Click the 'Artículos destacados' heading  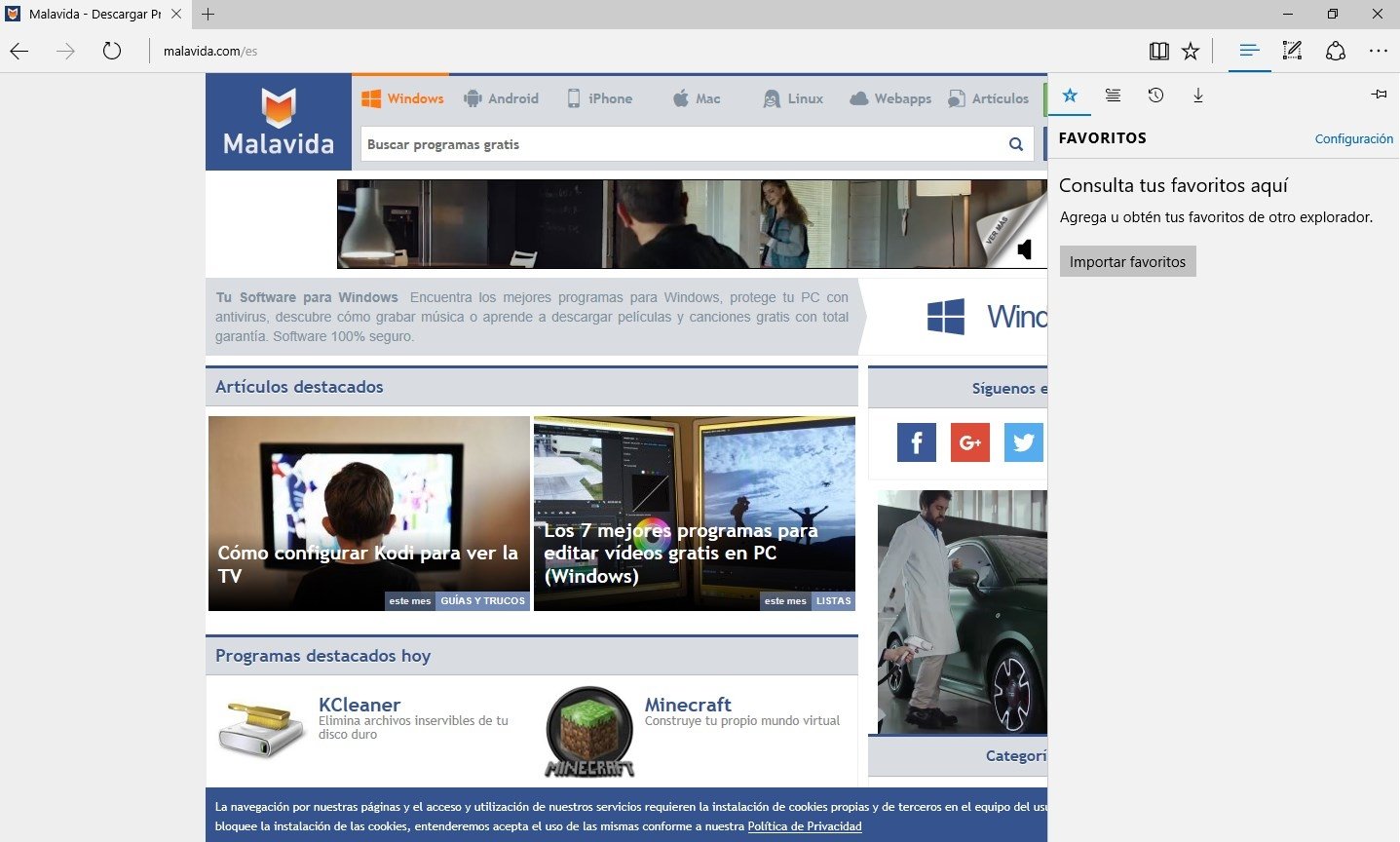pos(299,387)
